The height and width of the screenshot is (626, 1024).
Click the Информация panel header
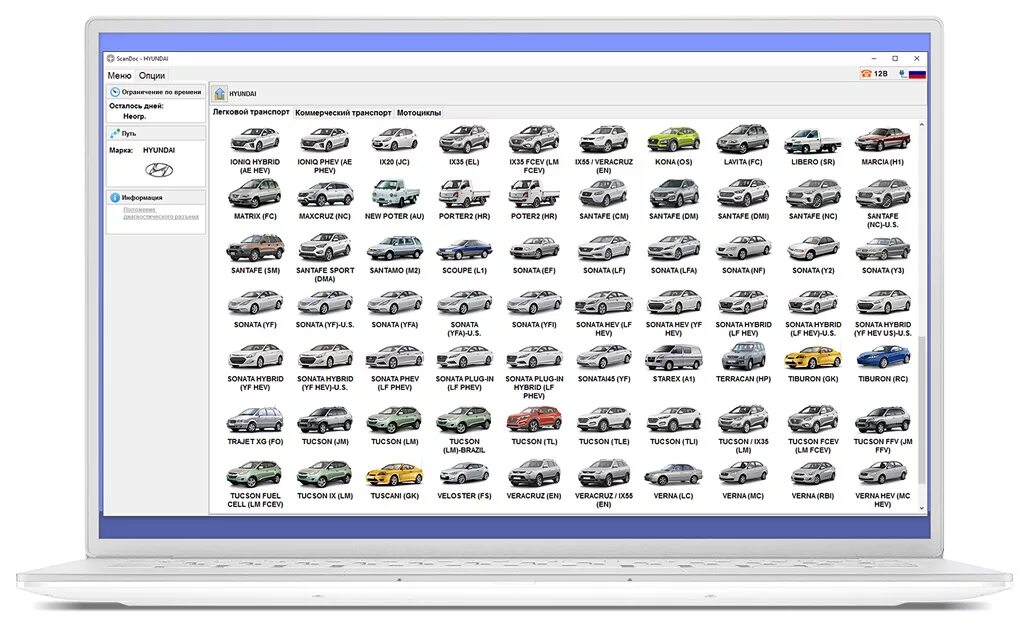pos(156,197)
